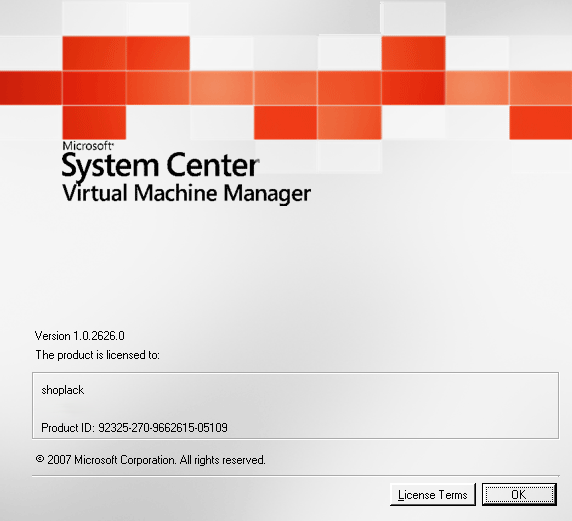572x521 pixels.
Task: Click the 'Product ID:' label text
Action: click(x=68, y=427)
